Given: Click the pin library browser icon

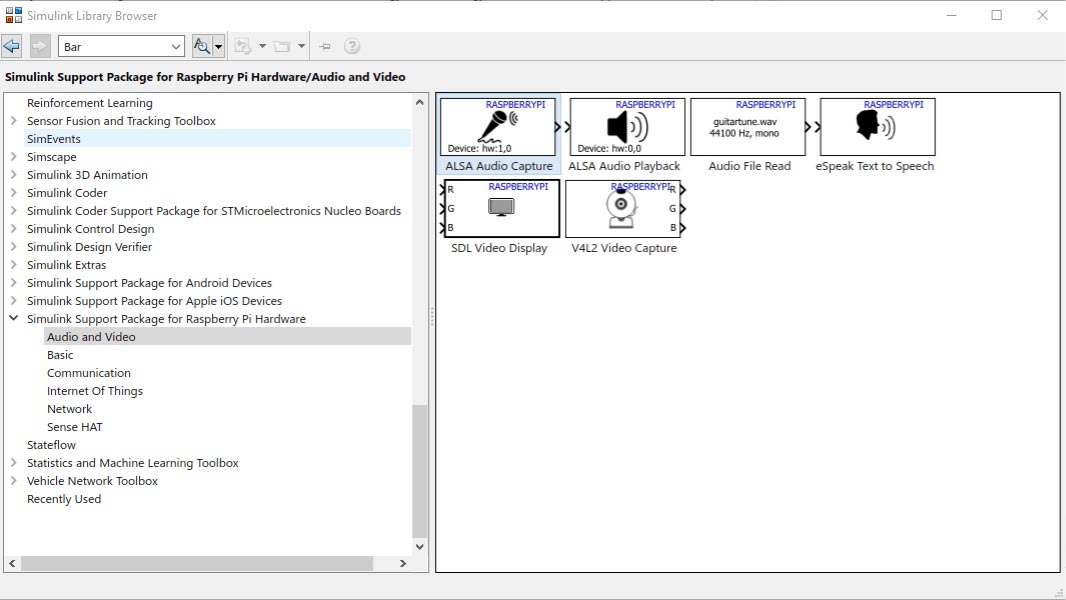Looking at the screenshot, I should coord(325,46).
